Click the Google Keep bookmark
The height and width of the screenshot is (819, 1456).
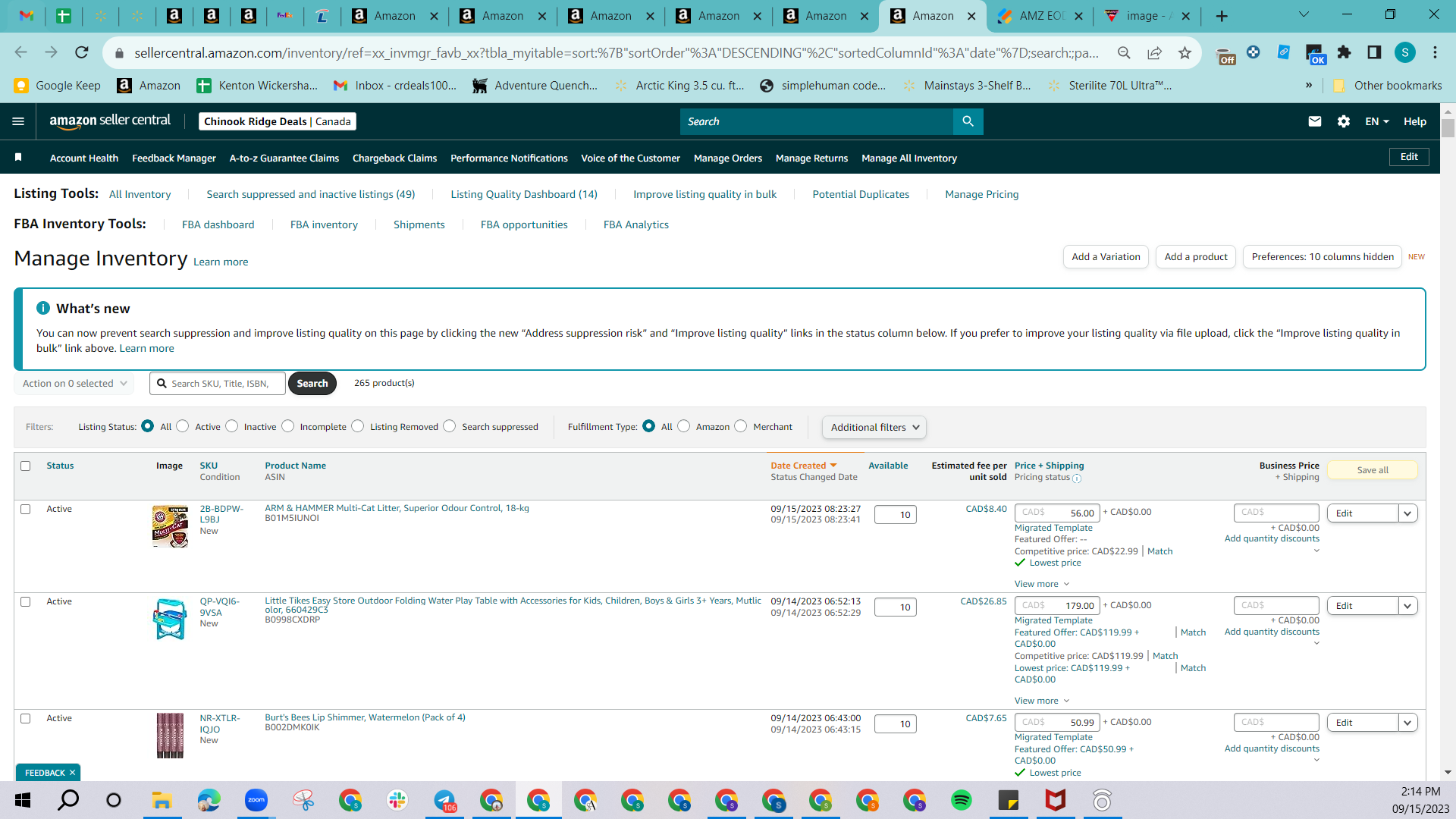pyautogui.click(x=58, y=86)
